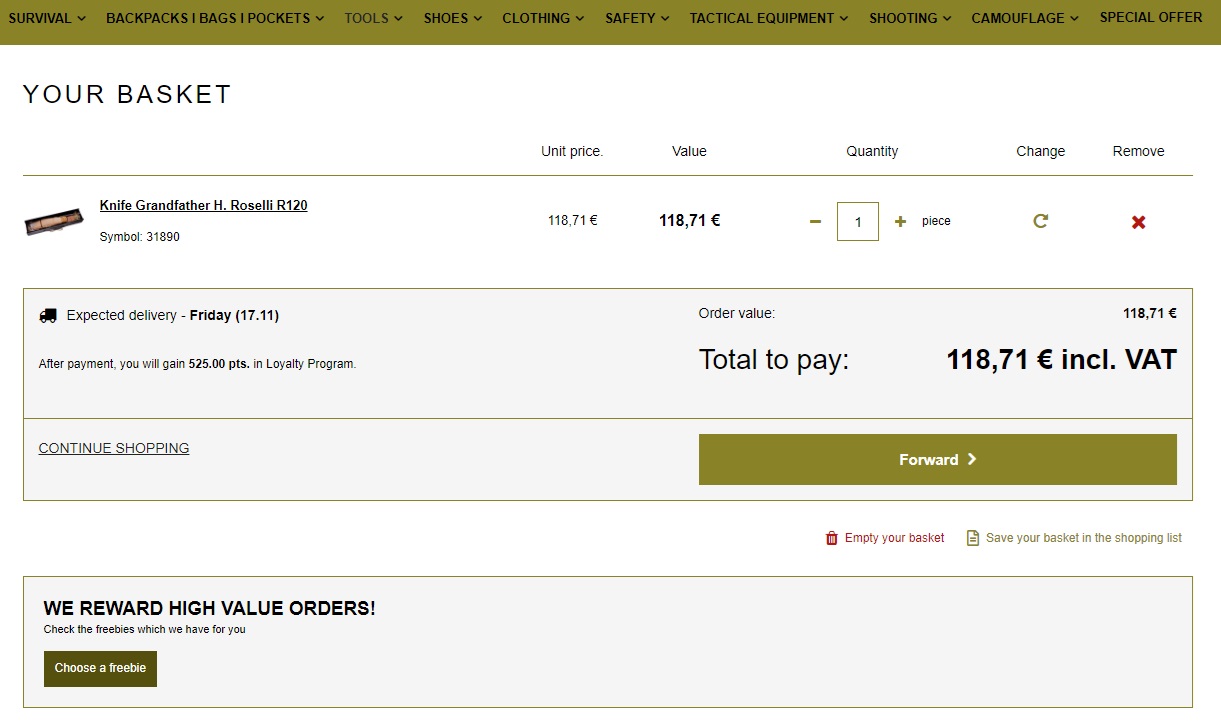Click document icon beside Save your basket
The width and height of the screenshot is (1221, 727).
(x=972, y=538)
